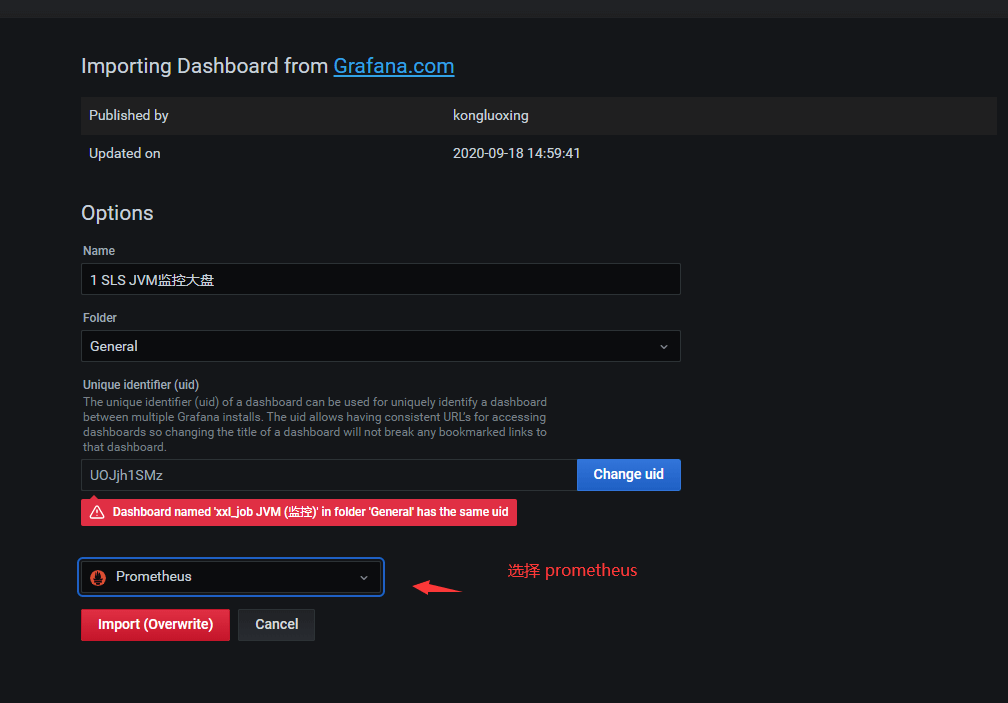
Task: Click the warning triangle icon in the error banner
Action: (x=97, y=512)
